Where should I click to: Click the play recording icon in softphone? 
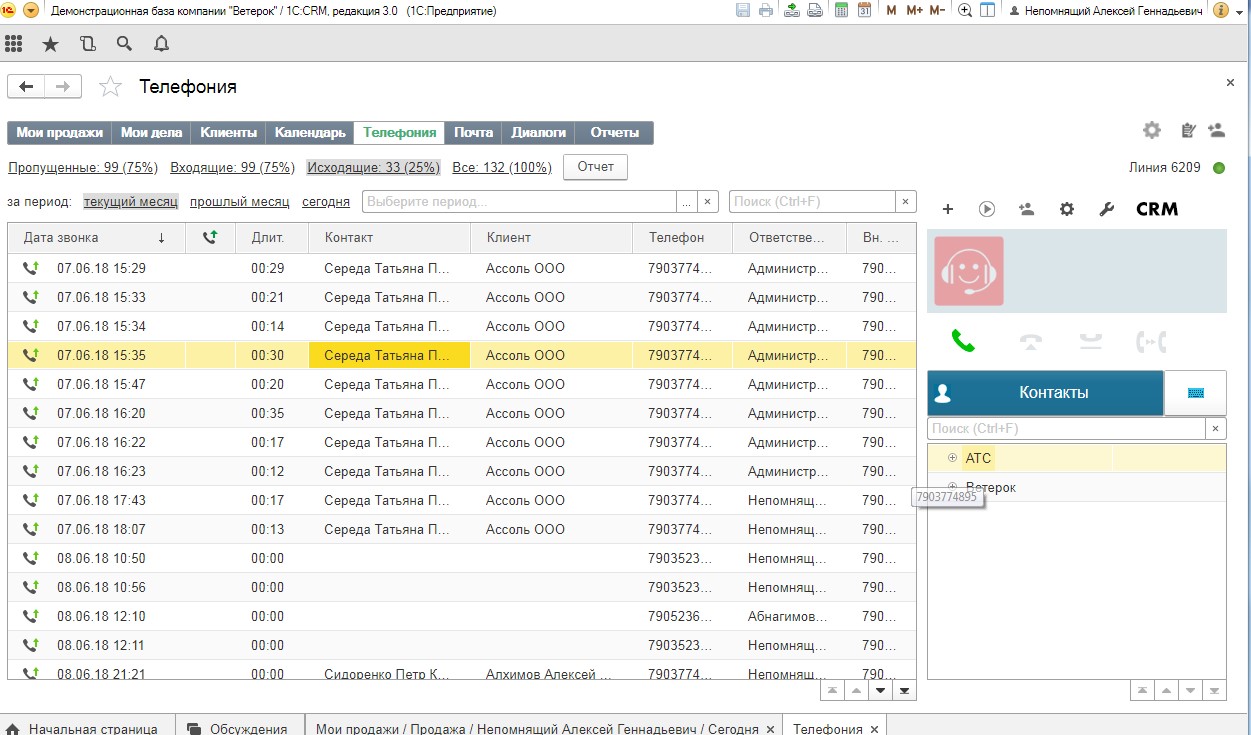(x=987, y=209)
